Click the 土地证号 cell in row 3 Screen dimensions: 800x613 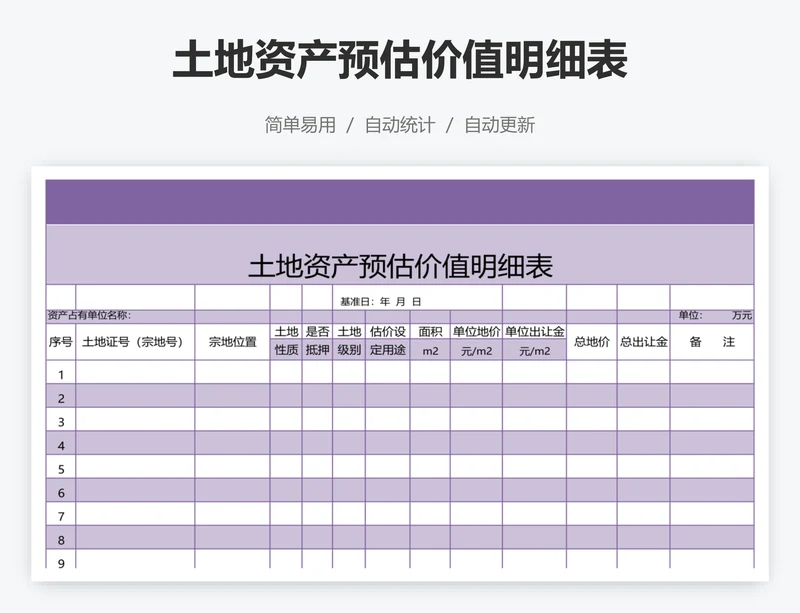click(135, 422)
